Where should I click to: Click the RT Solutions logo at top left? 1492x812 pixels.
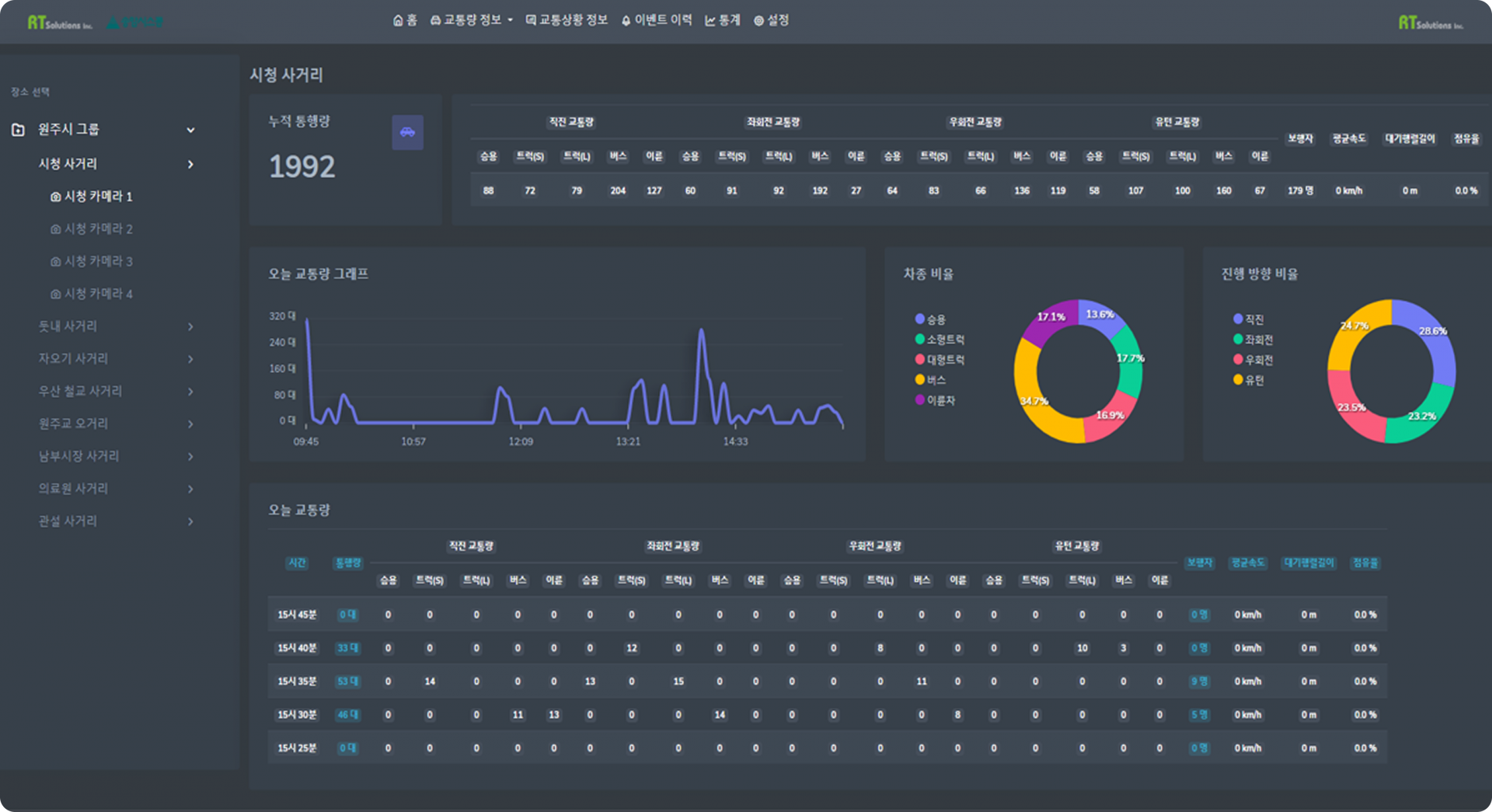point(60,23)
